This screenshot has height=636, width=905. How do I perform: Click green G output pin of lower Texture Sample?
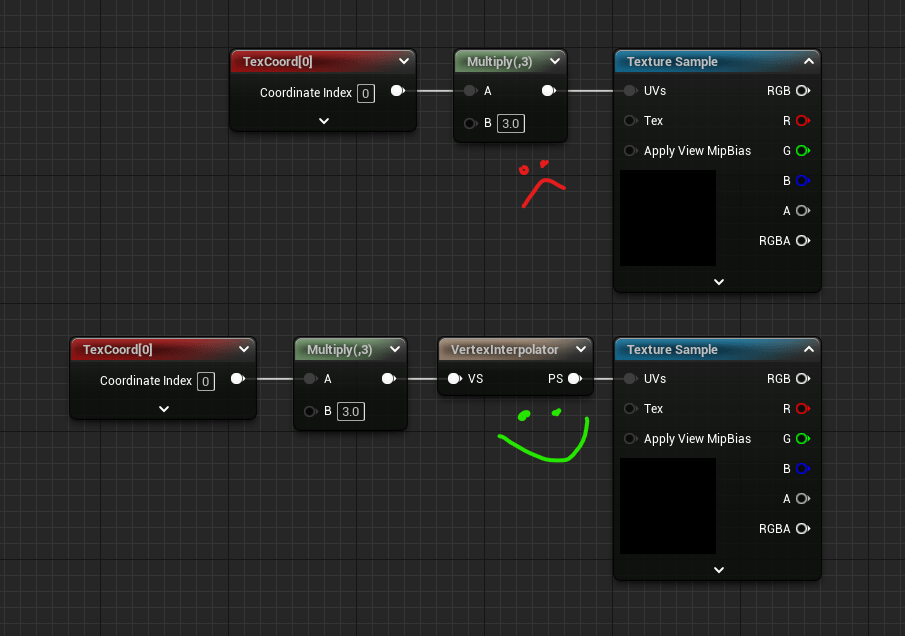click(x=802, y=439)
